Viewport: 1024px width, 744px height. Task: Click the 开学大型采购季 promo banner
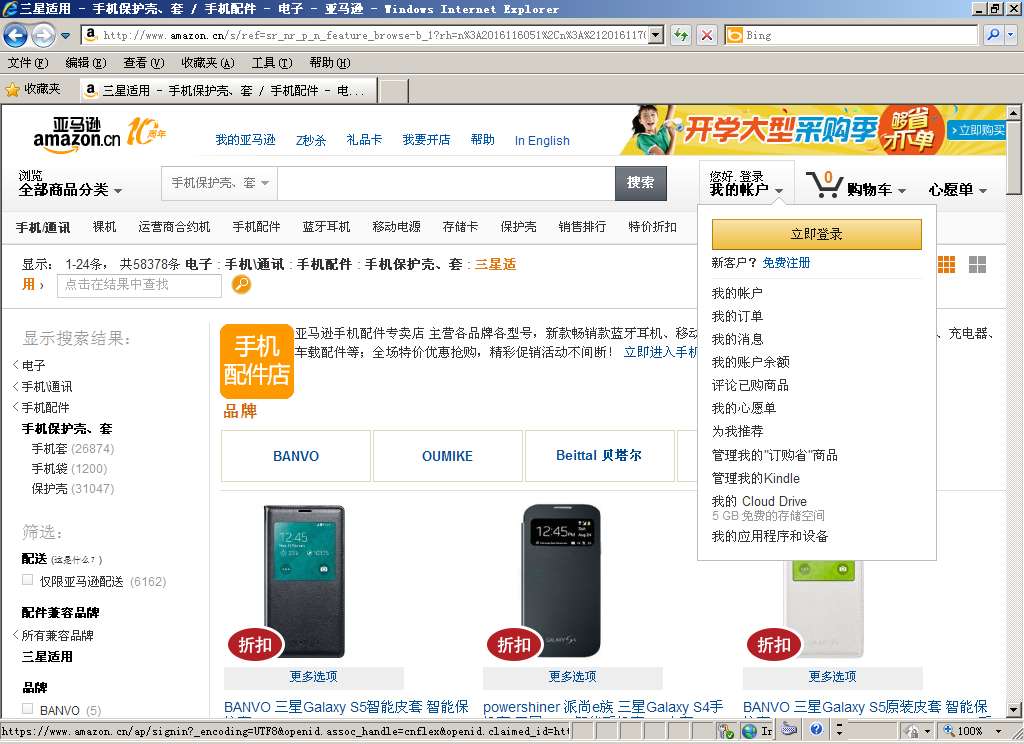pyautogui.click(x=813, y=129)
